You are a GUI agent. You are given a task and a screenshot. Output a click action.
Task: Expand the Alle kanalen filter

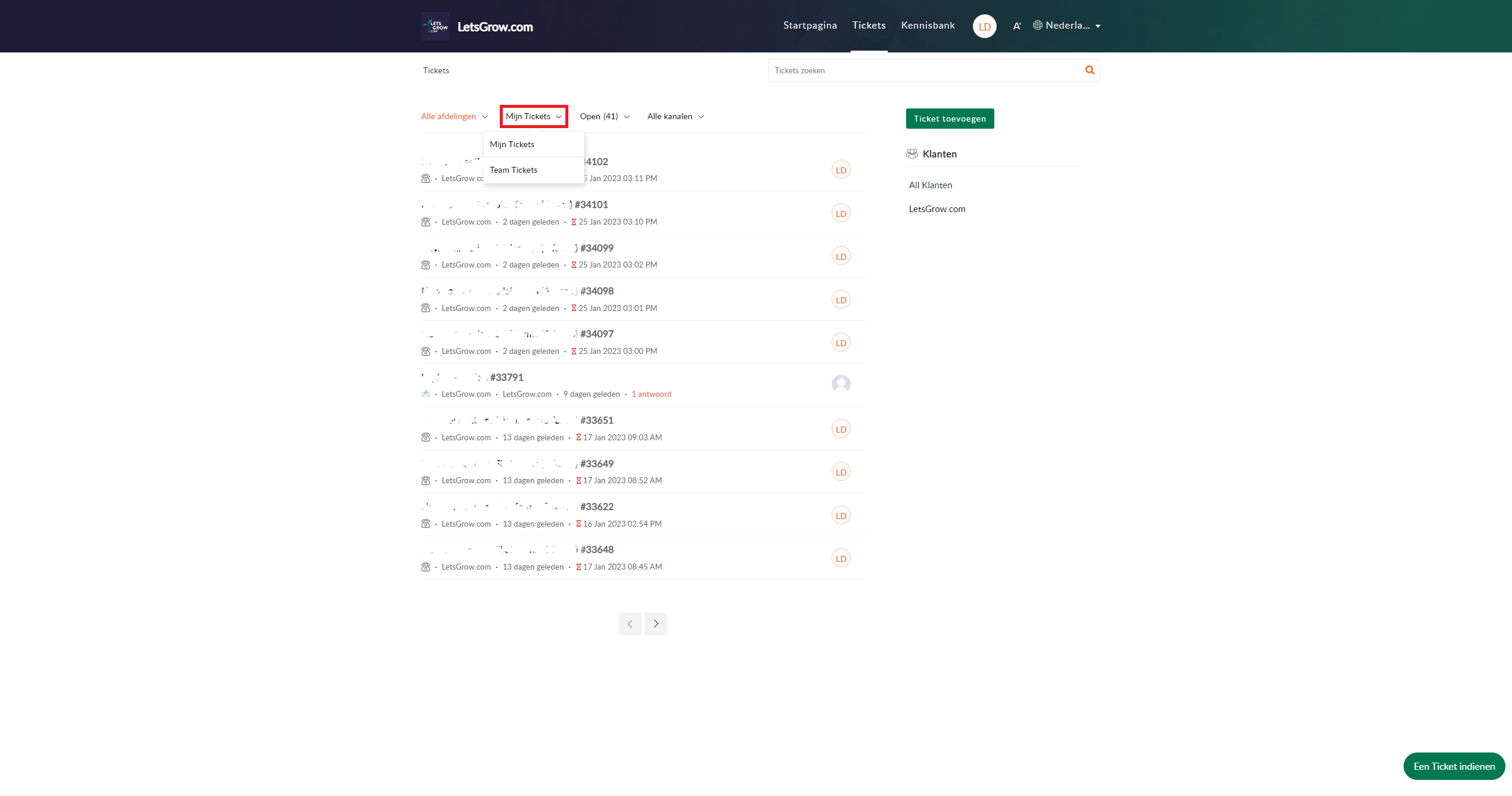click(x=675, y=117)
